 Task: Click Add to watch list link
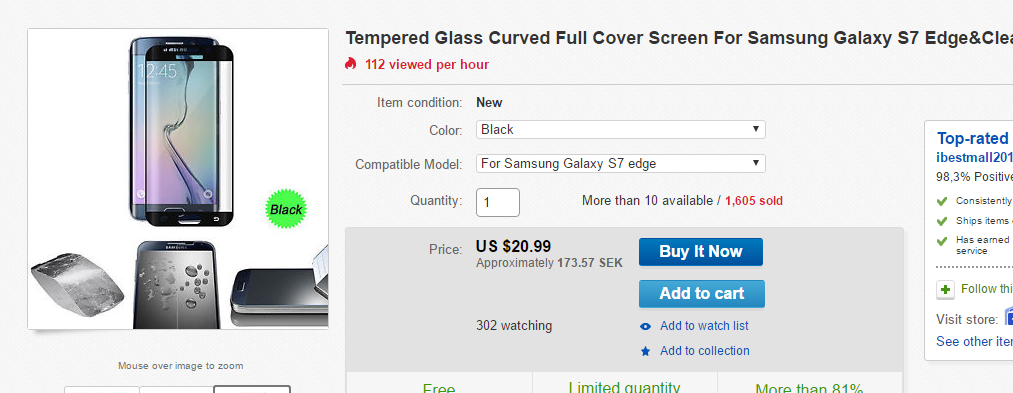tap(704, 326)
